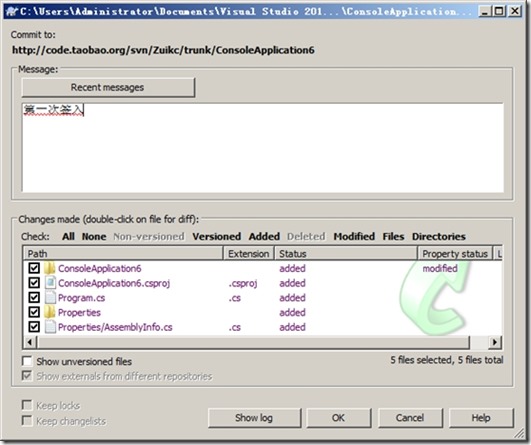This screenshot has width=531, height=445.
Task: Click the 5 files selected status text
Action: click(x=447, y=360)
